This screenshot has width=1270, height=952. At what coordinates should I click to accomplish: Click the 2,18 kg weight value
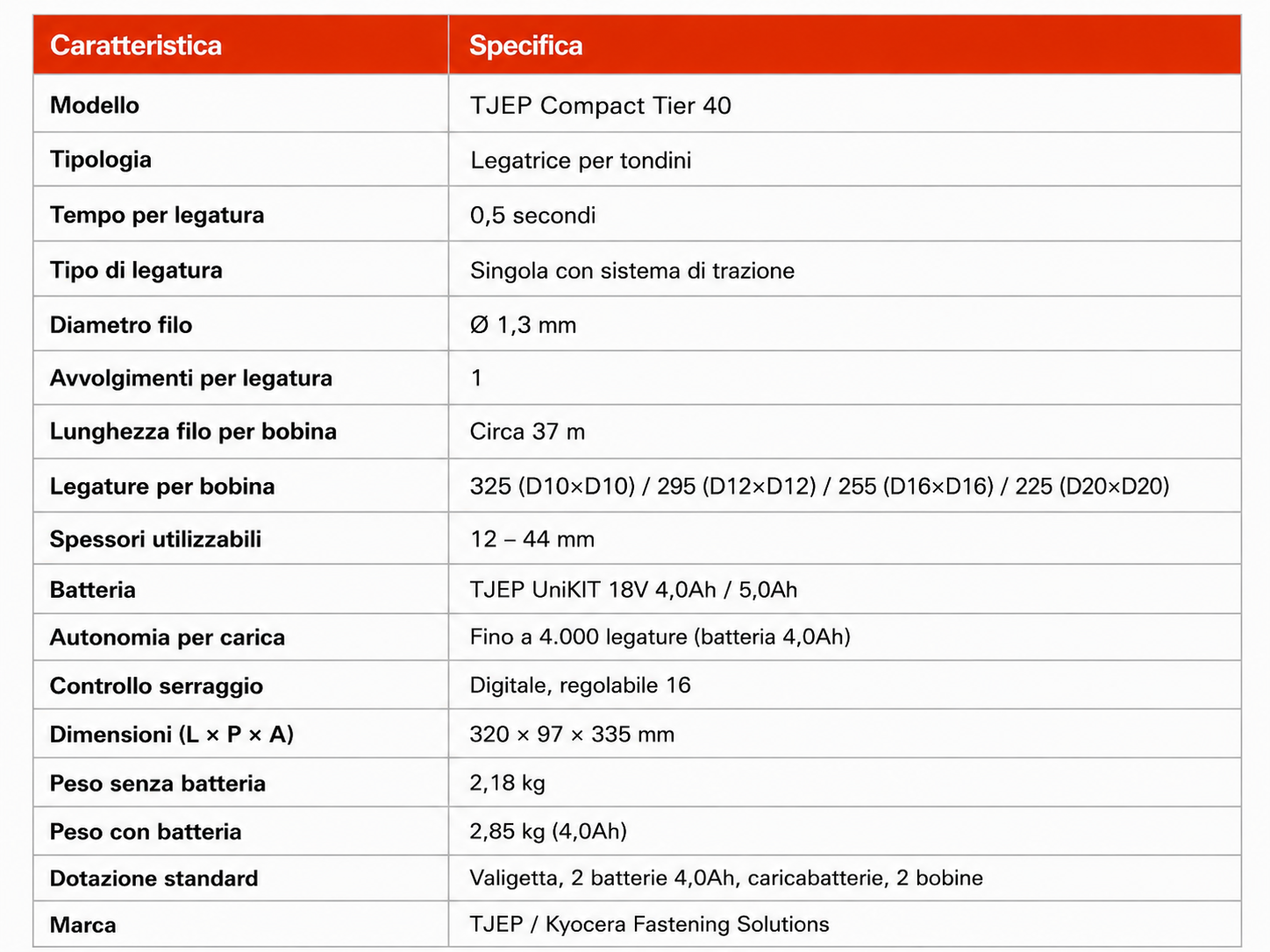coord(507,783)
